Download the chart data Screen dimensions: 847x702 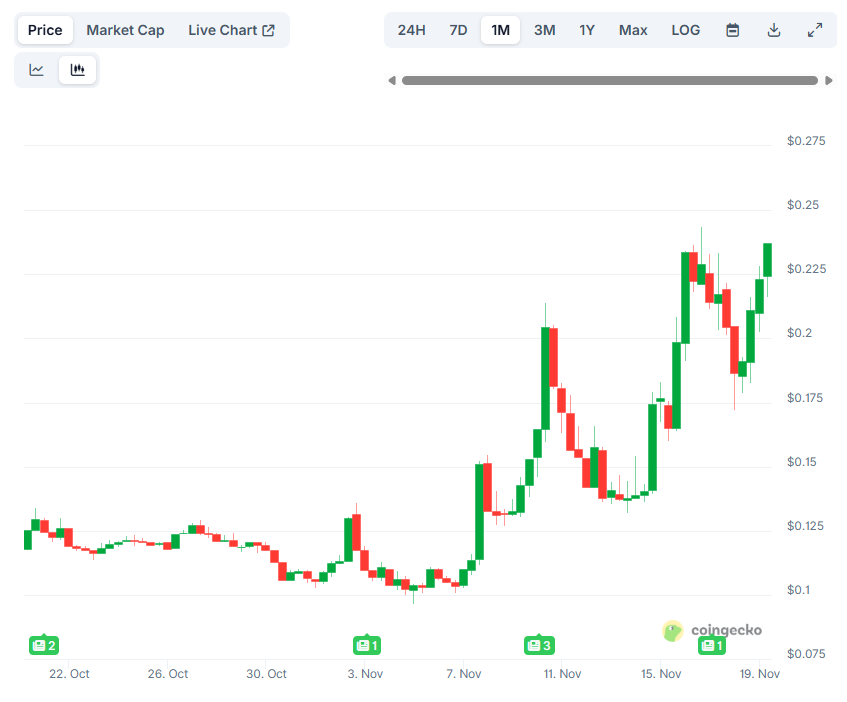[x=774, y=30]
